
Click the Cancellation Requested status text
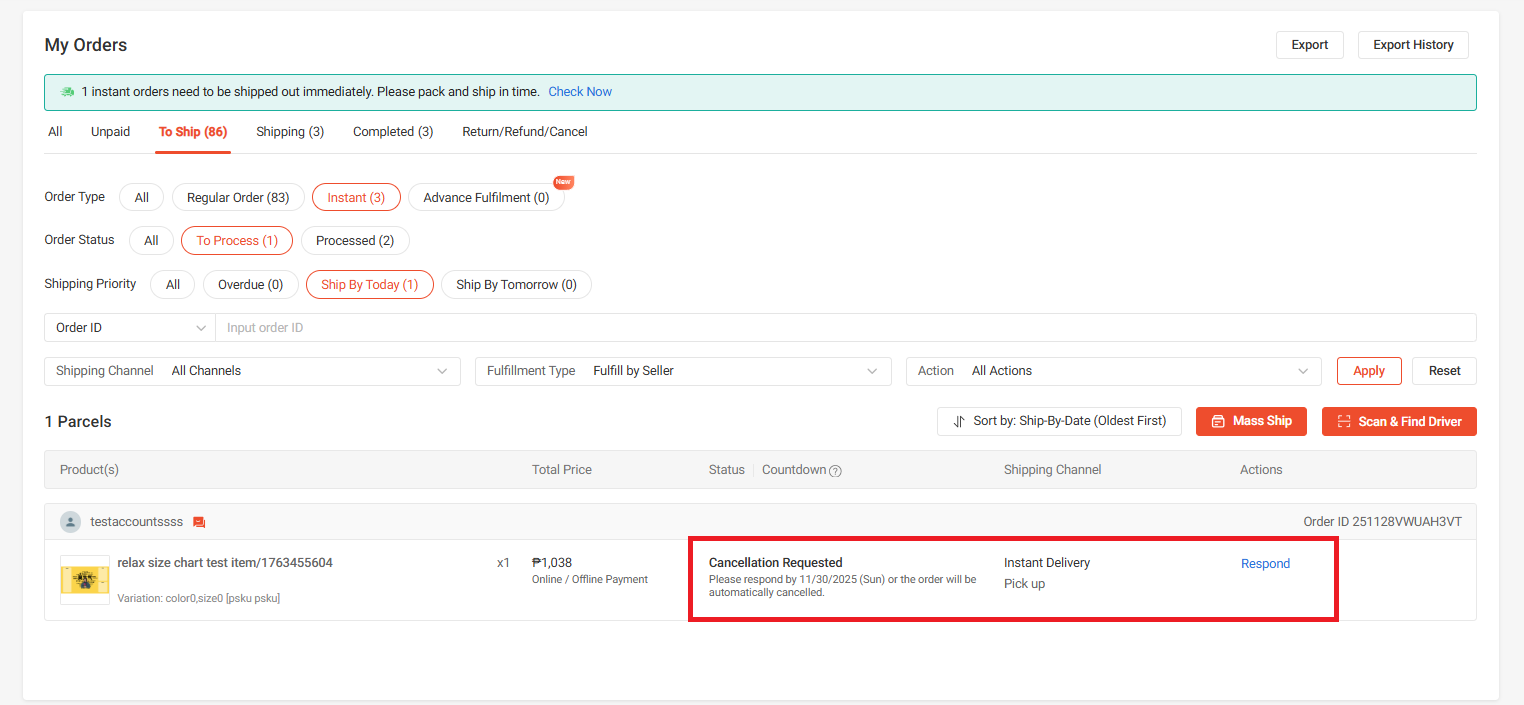pyautogui.click(x=776, y=563)
